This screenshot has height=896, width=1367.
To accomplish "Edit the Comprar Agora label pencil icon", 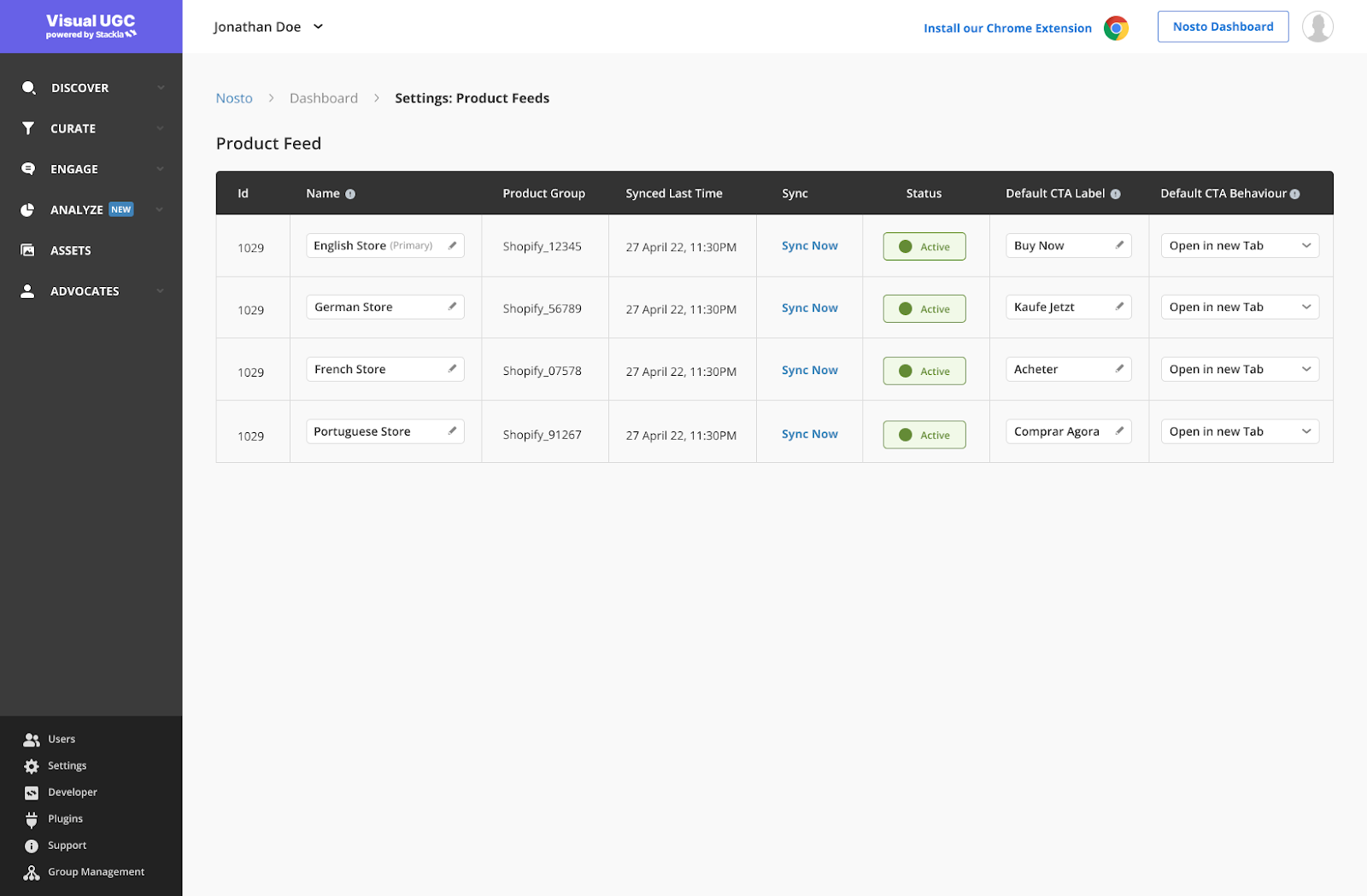I will click(x=1119, y=431).
